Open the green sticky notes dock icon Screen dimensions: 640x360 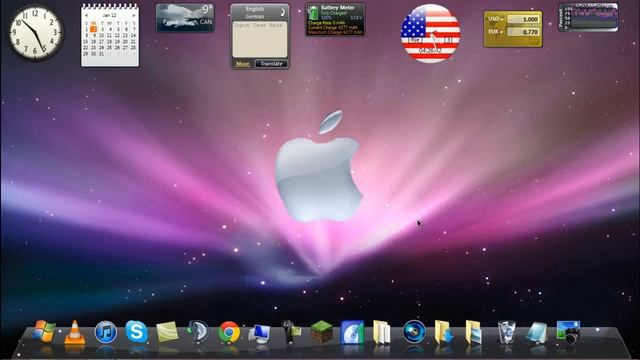pyautogui.click(x=167, y=332)
